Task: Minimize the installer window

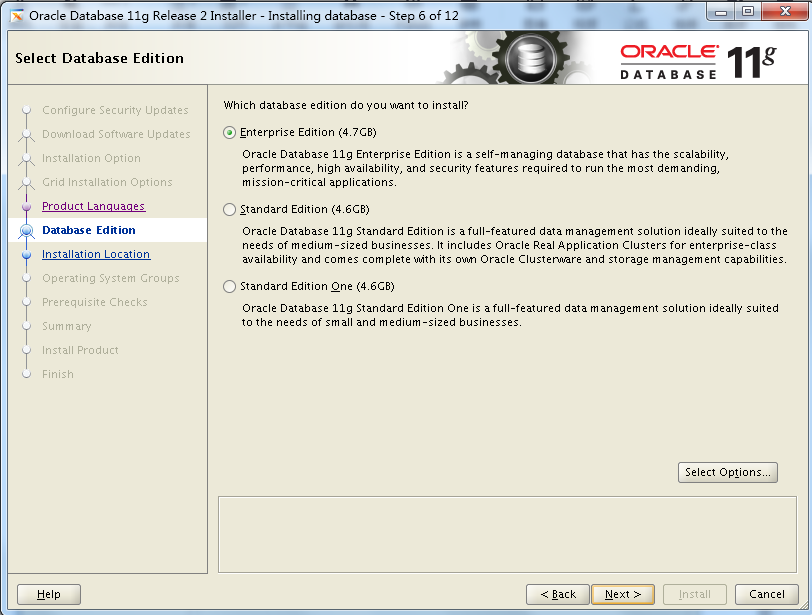Action: (x=721, y=11)
